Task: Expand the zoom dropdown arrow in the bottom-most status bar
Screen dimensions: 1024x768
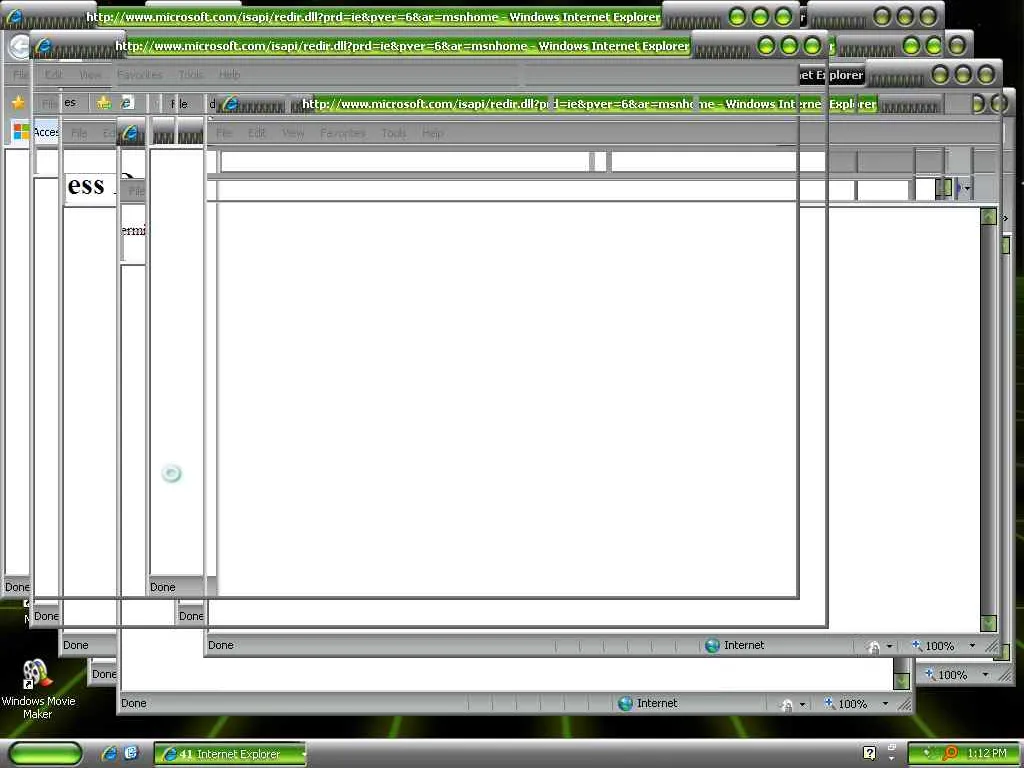Action: point(886,704)
